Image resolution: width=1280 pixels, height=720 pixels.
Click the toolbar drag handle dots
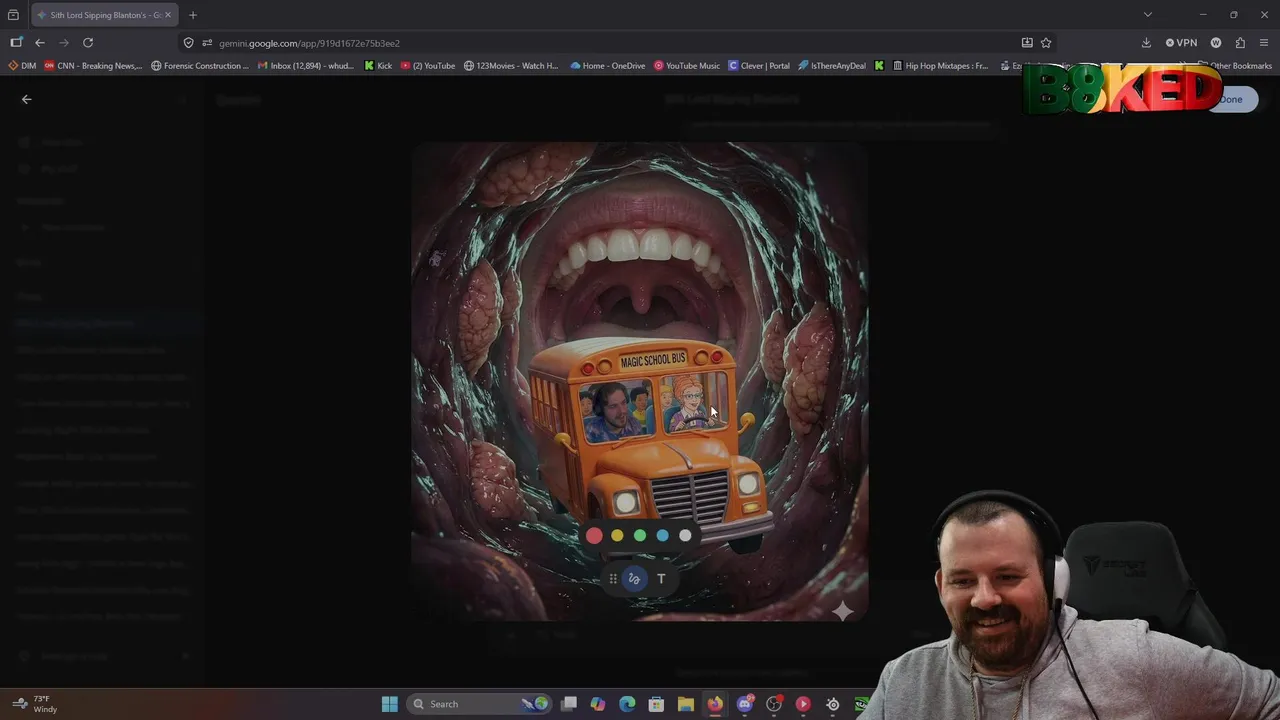click(x=612, y=579)
